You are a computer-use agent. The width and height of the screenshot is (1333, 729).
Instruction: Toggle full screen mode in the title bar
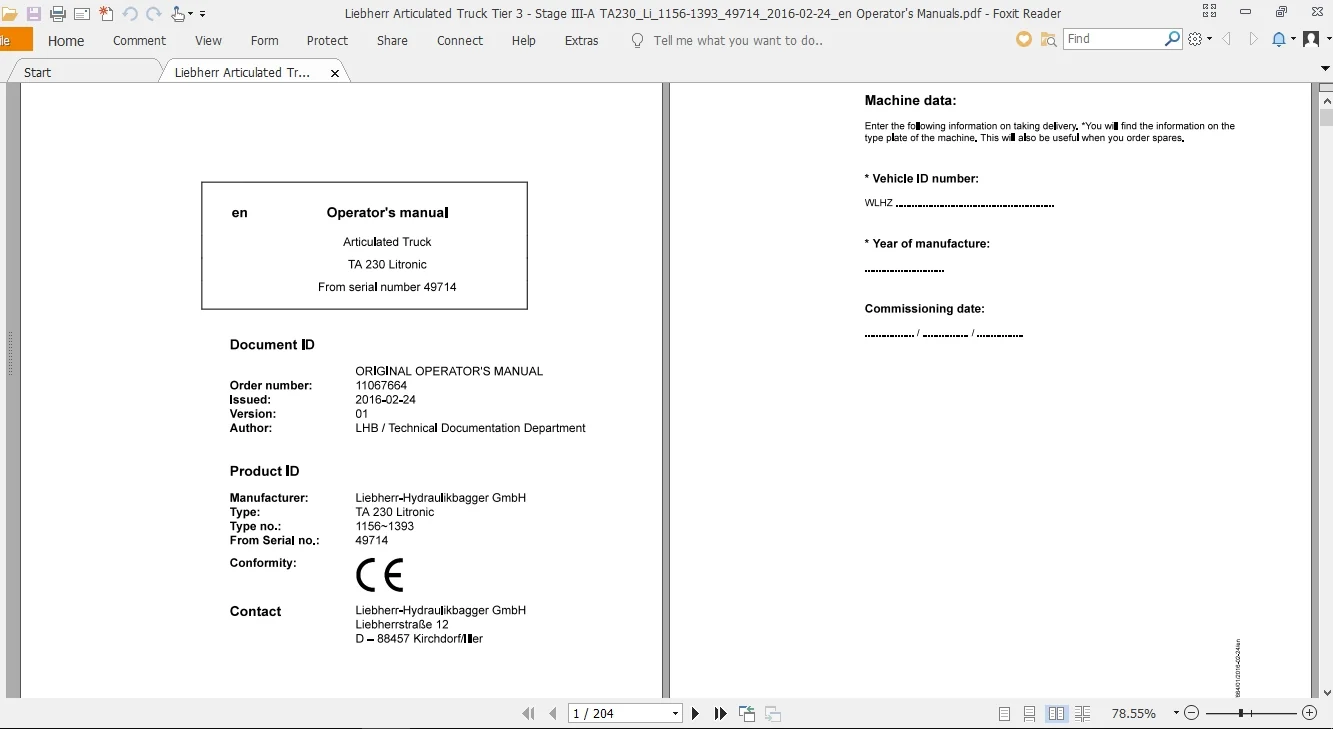point(1209,13)
